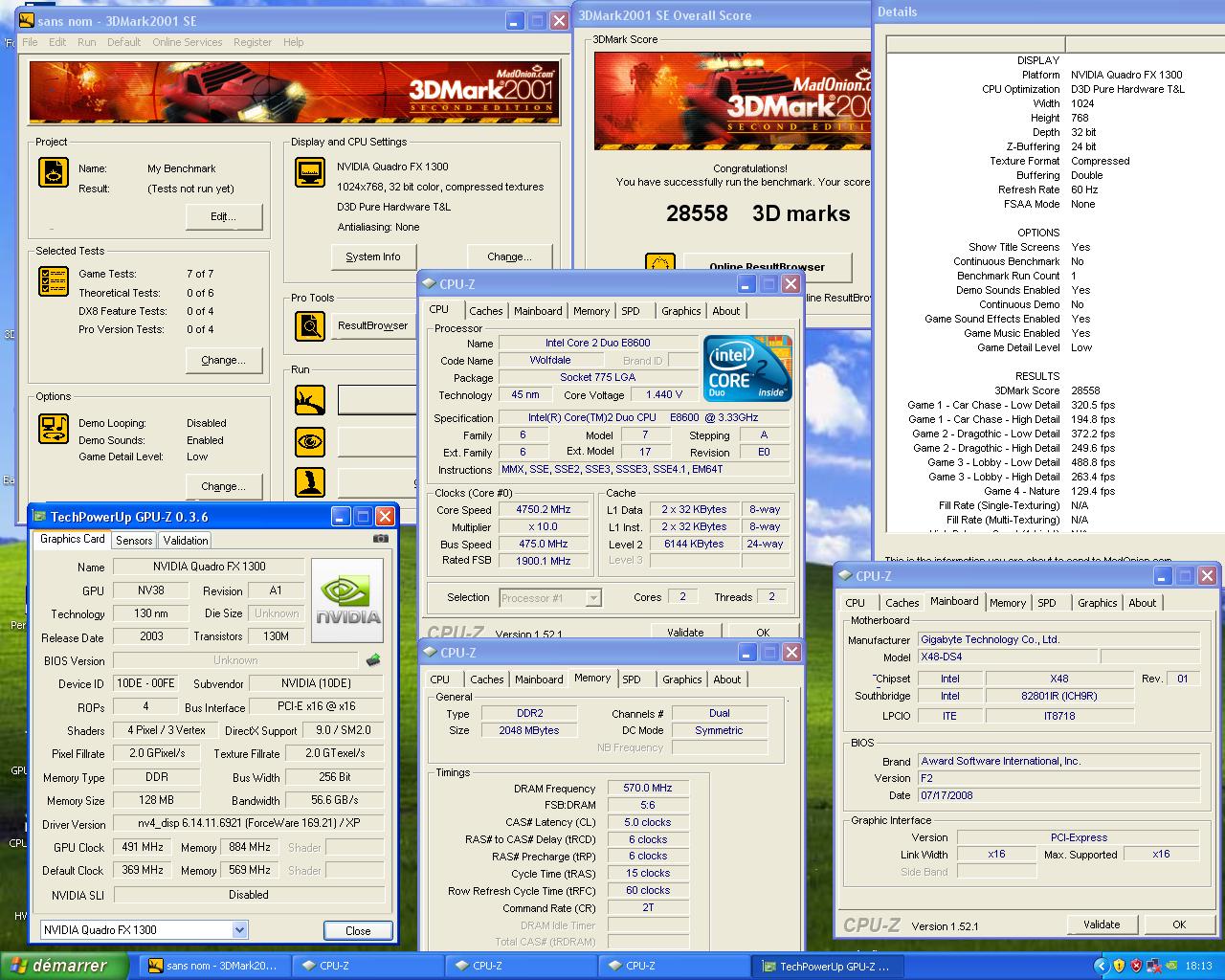Click Change... under Display and CPU Settings

tap(509, 256)
